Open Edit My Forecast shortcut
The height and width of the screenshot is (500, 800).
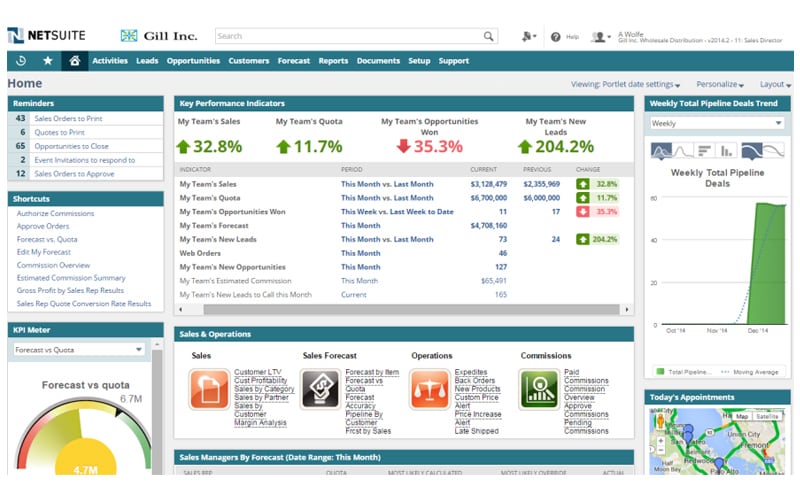click(x=44, y=252)
